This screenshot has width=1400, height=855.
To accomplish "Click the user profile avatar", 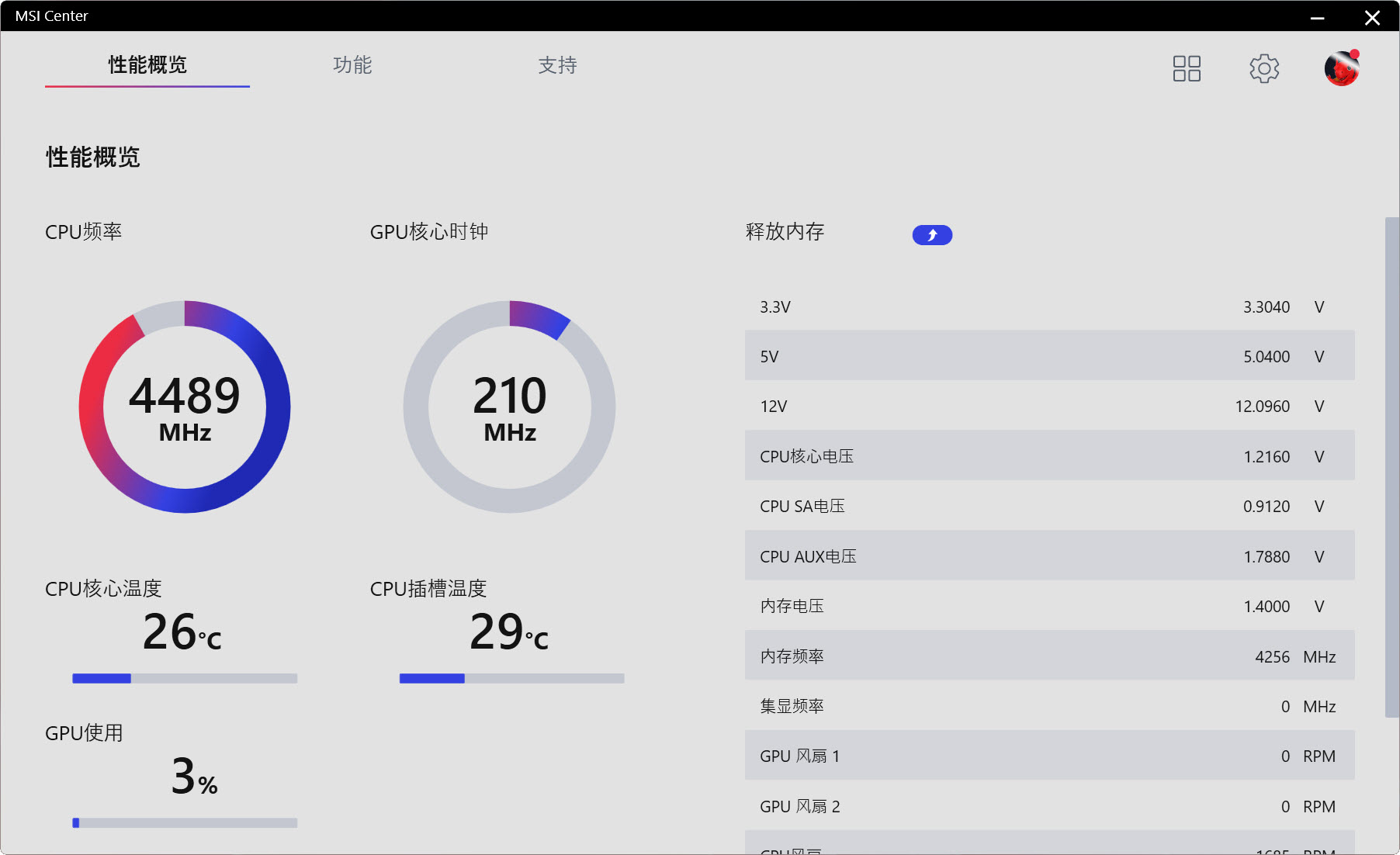I will (x=1340, y=68).
